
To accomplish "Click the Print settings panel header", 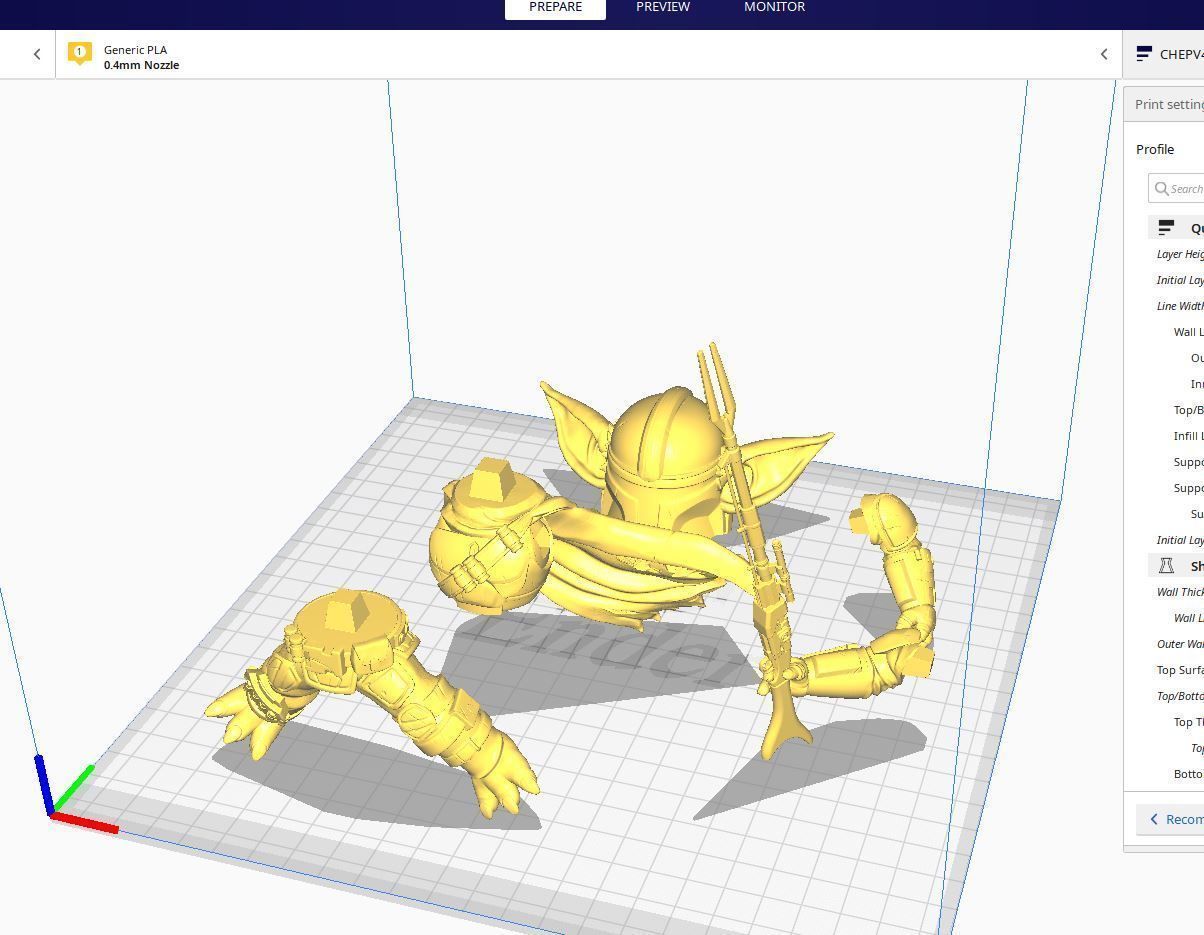I will (1164, 104).
